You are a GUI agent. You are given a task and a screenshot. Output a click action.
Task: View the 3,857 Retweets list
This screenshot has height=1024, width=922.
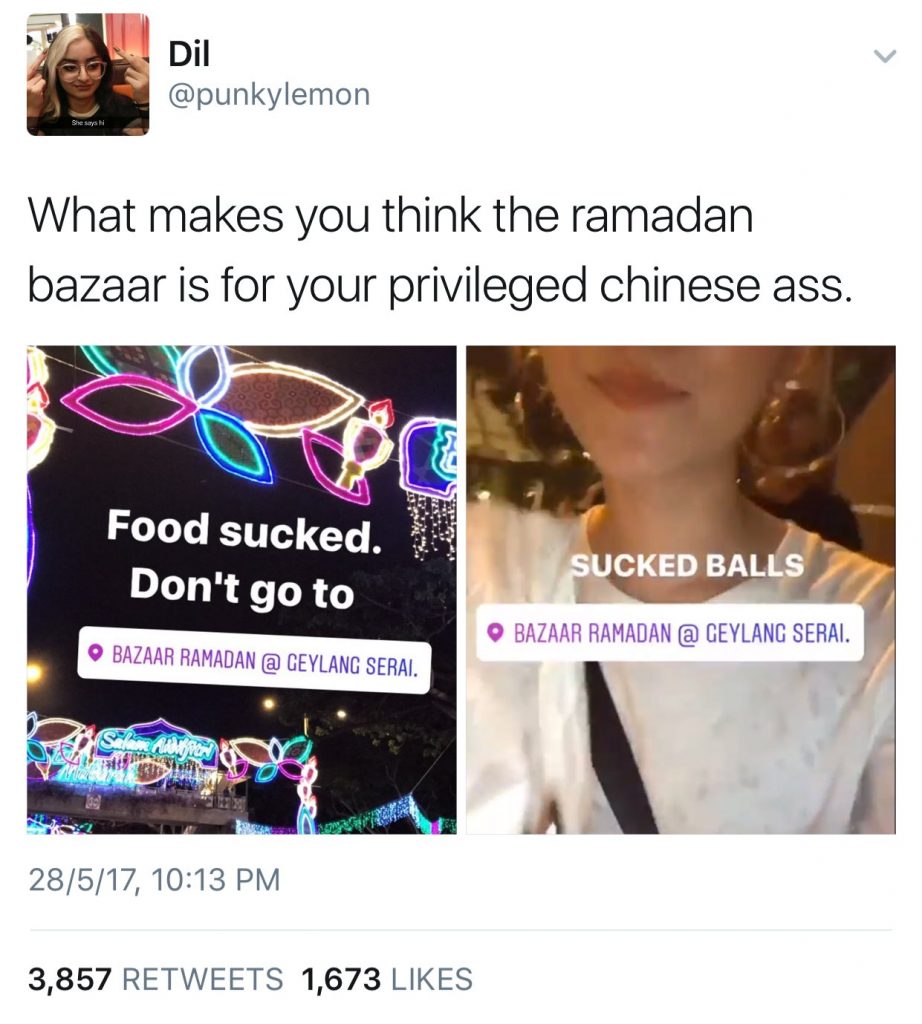[x=155, y=979]
